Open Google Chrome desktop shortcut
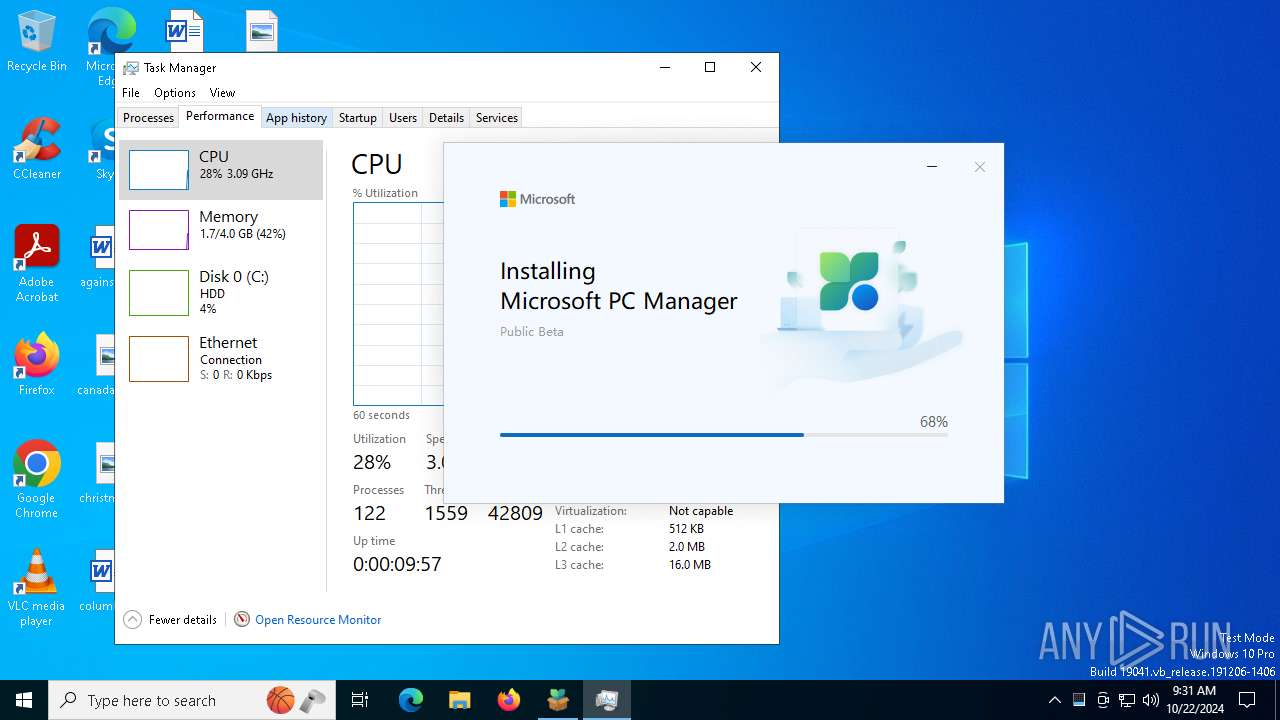The image size is (1280, 720). point(37,480)
